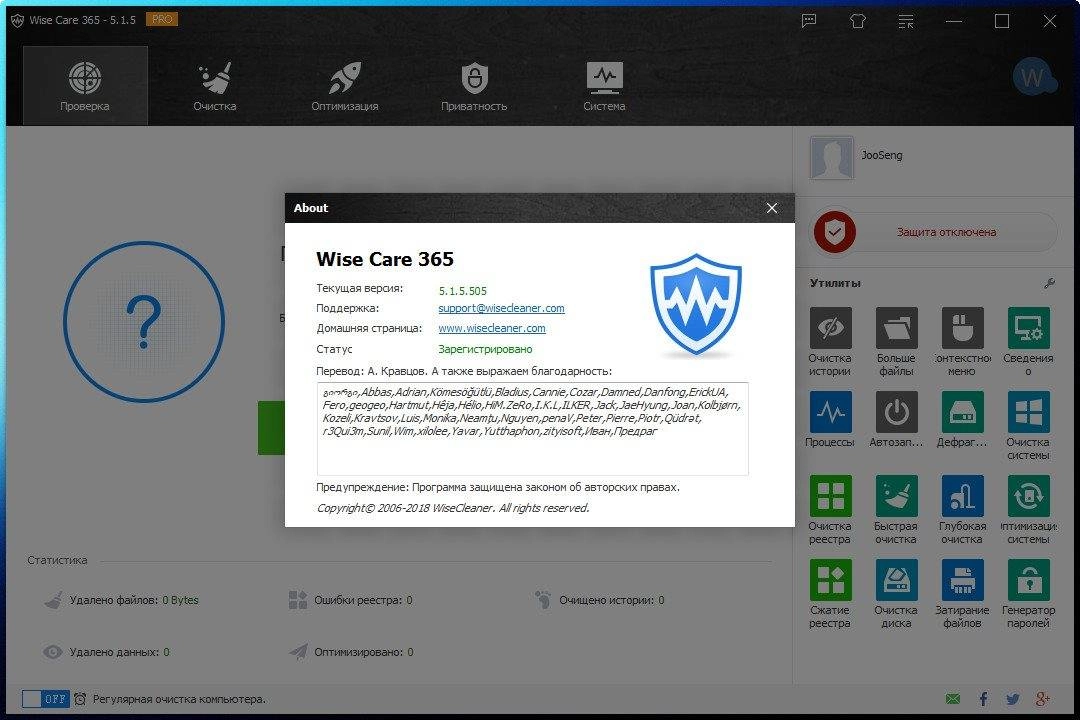Viewport: 1080px width, 720px height.
Task: Click the Удалено файлов: 0 Bytes statistic
Action: pyautogui.click(x=122, y=600)
